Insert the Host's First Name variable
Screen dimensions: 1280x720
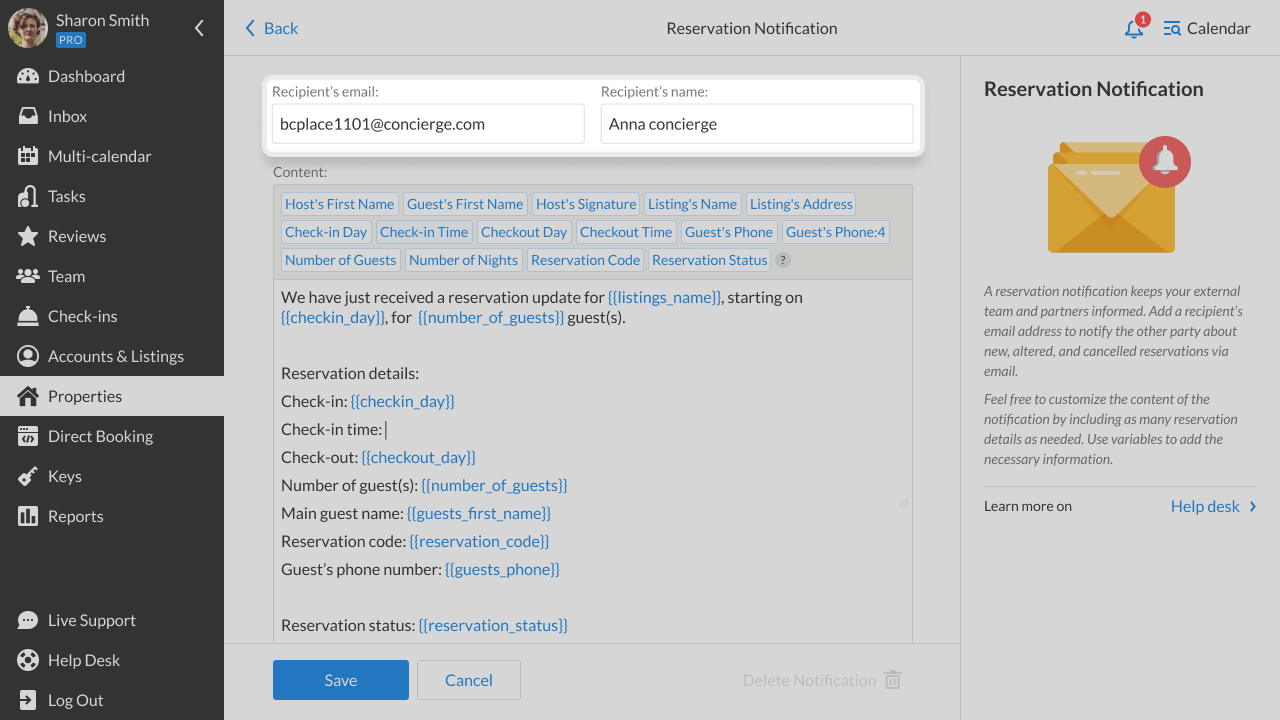point(340,204)
